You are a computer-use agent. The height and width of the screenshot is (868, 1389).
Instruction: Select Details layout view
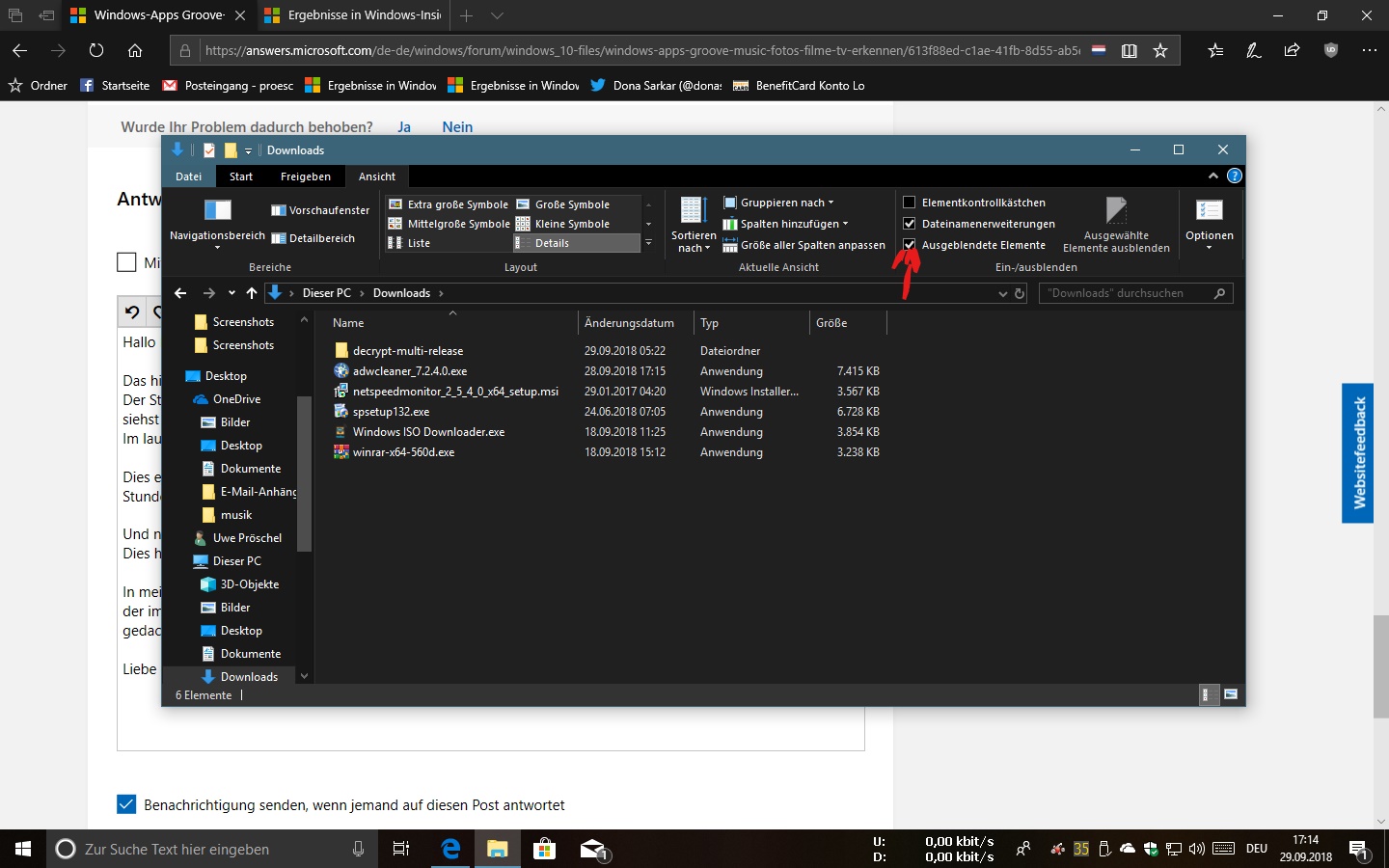coord(576,243)
